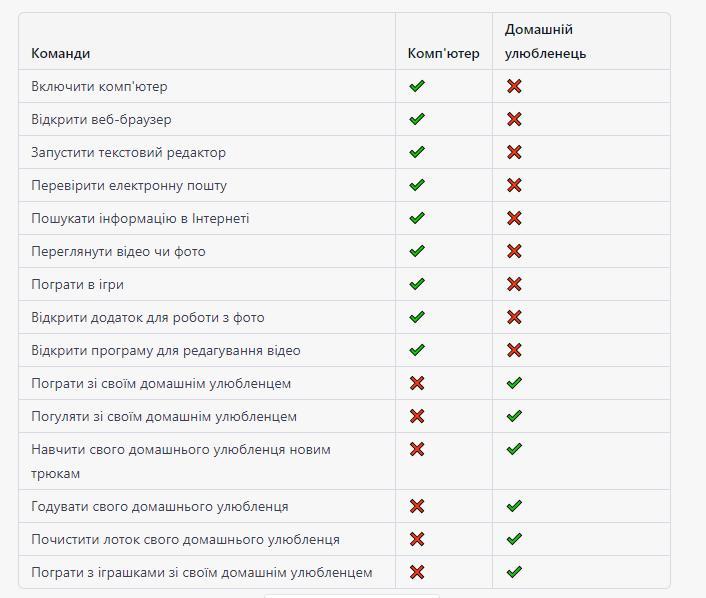Click green checkmark in Навчити новим трюкам row

click(x=514, y=449)
